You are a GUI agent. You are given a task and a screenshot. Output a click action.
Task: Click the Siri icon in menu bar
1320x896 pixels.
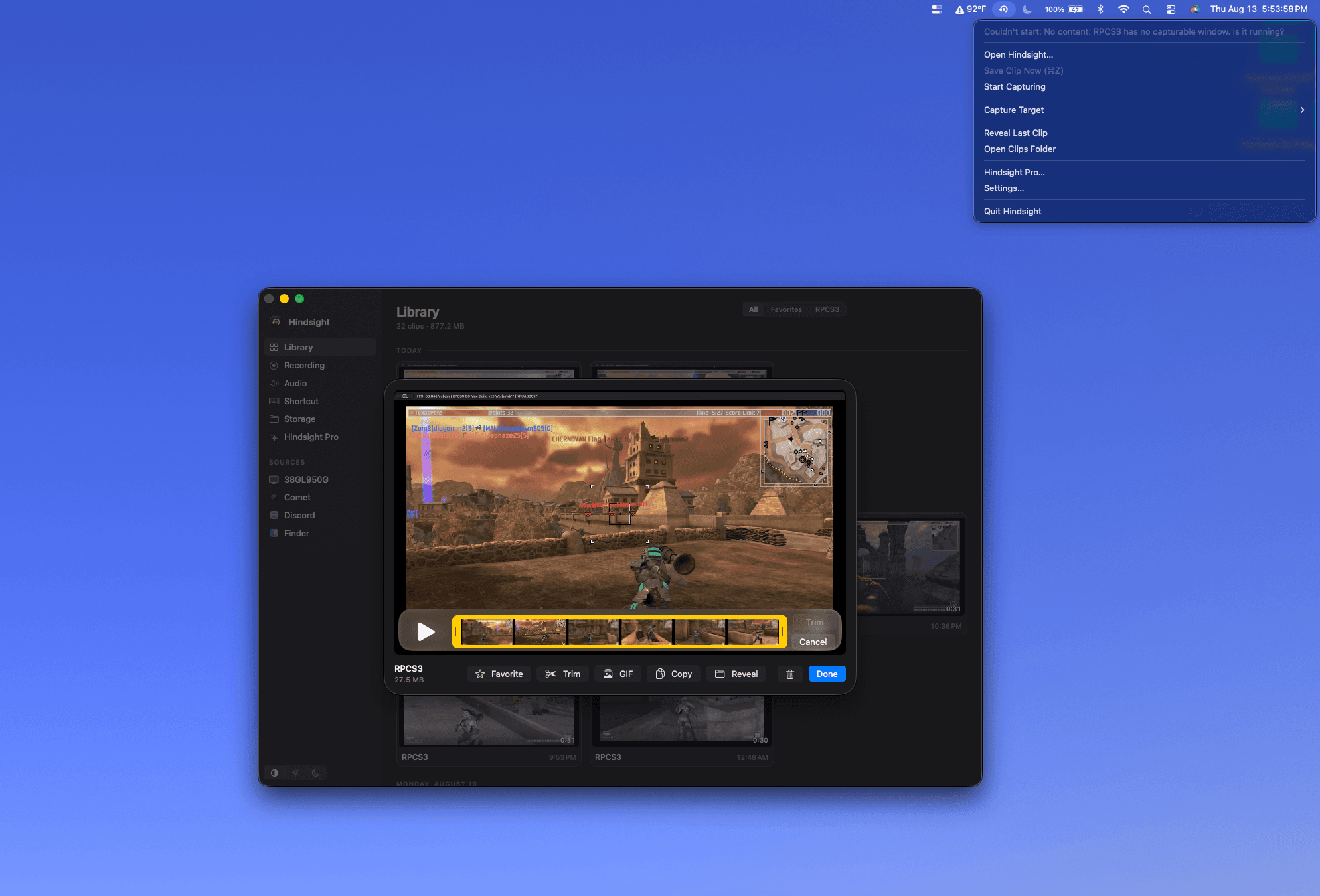click(x=1195, y=9)
